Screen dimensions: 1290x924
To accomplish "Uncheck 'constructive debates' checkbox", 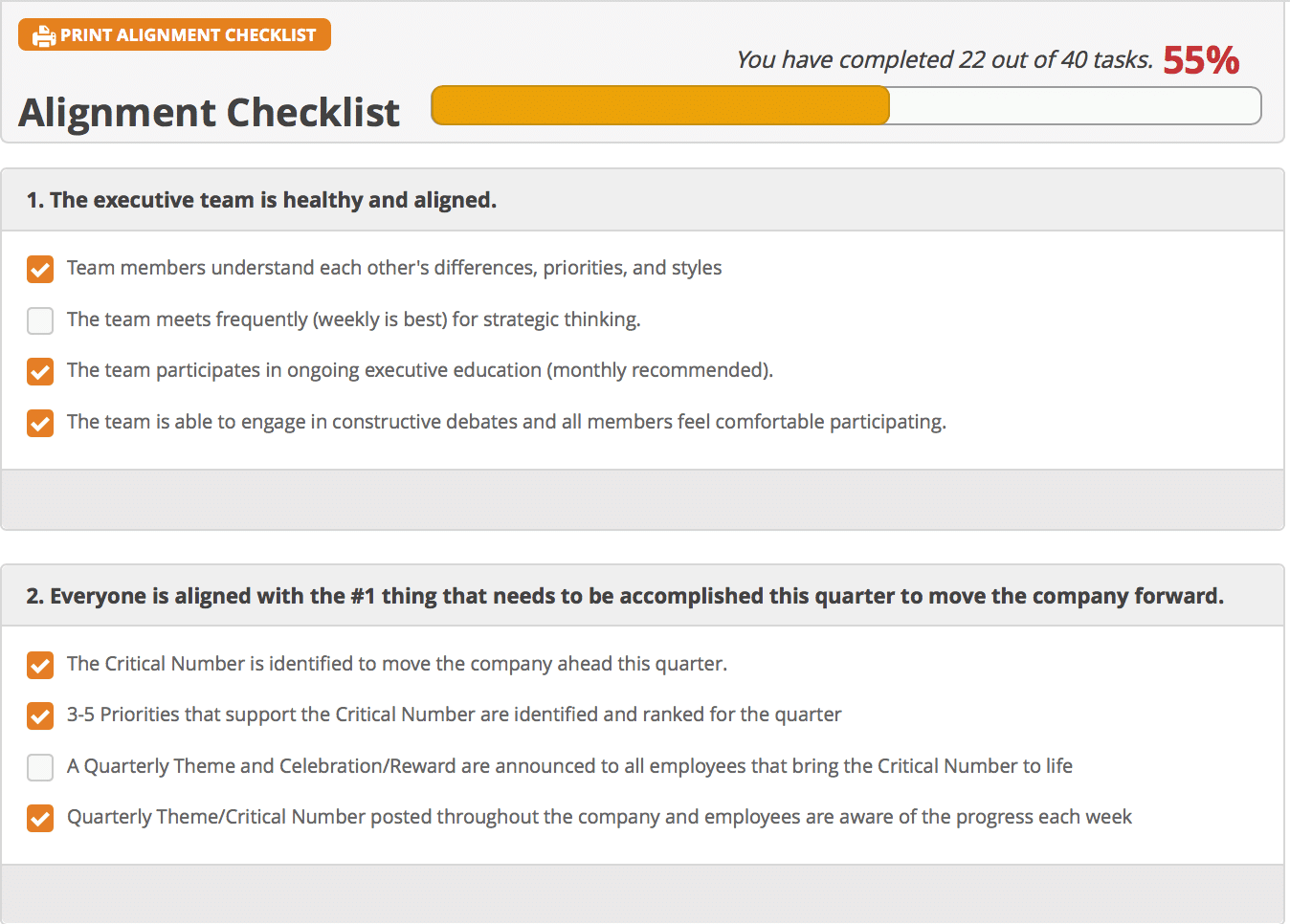I will 40,423.
